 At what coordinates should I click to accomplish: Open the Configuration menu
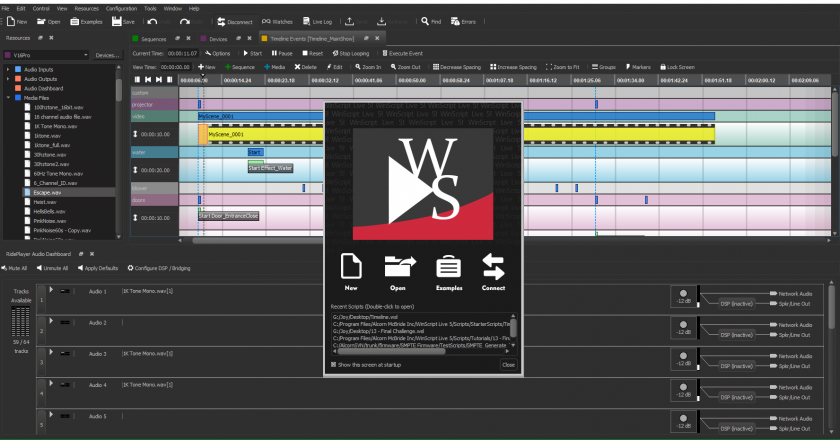click(x=121, y=9)
